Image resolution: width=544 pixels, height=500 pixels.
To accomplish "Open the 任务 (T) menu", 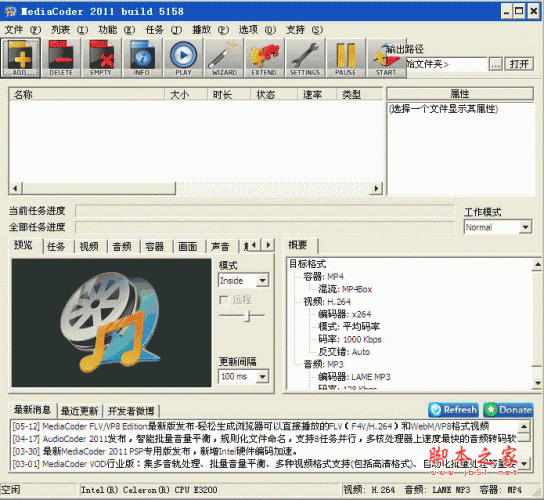I will pyautogui.click(x=163, y=30).
